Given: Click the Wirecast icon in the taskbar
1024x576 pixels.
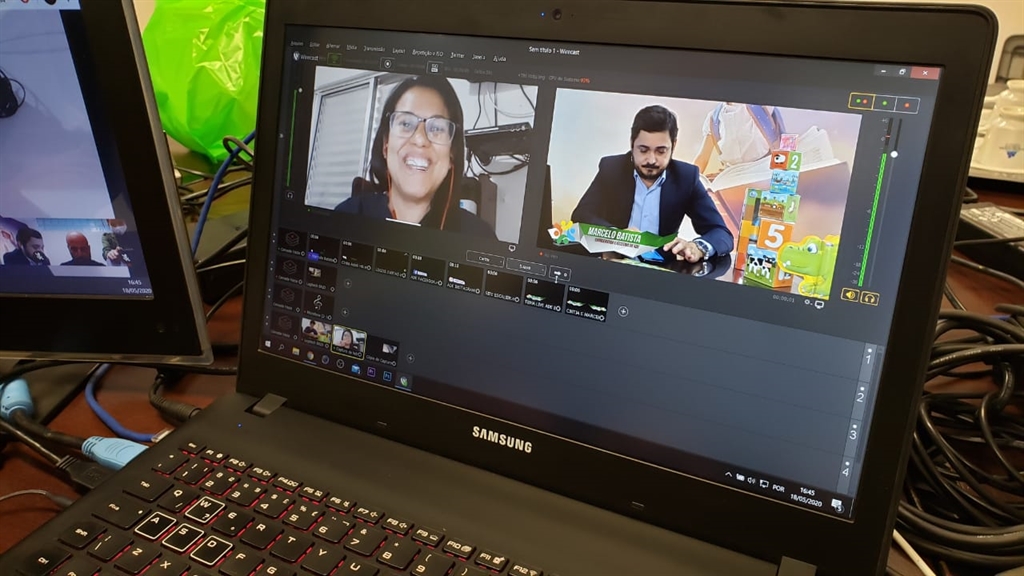Looking at the screenshot, I should point(404,381).
